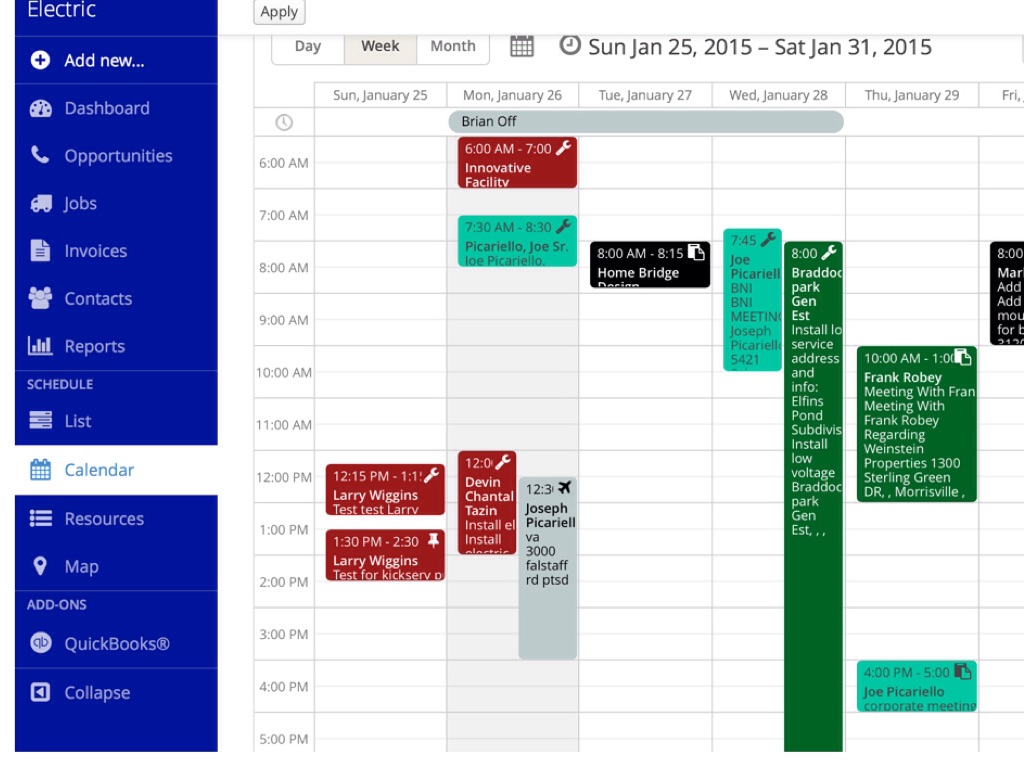This screenshot has height=768, width=1024.
Task: Click the clock icon beside date range
Action: [x=569, y=46]
